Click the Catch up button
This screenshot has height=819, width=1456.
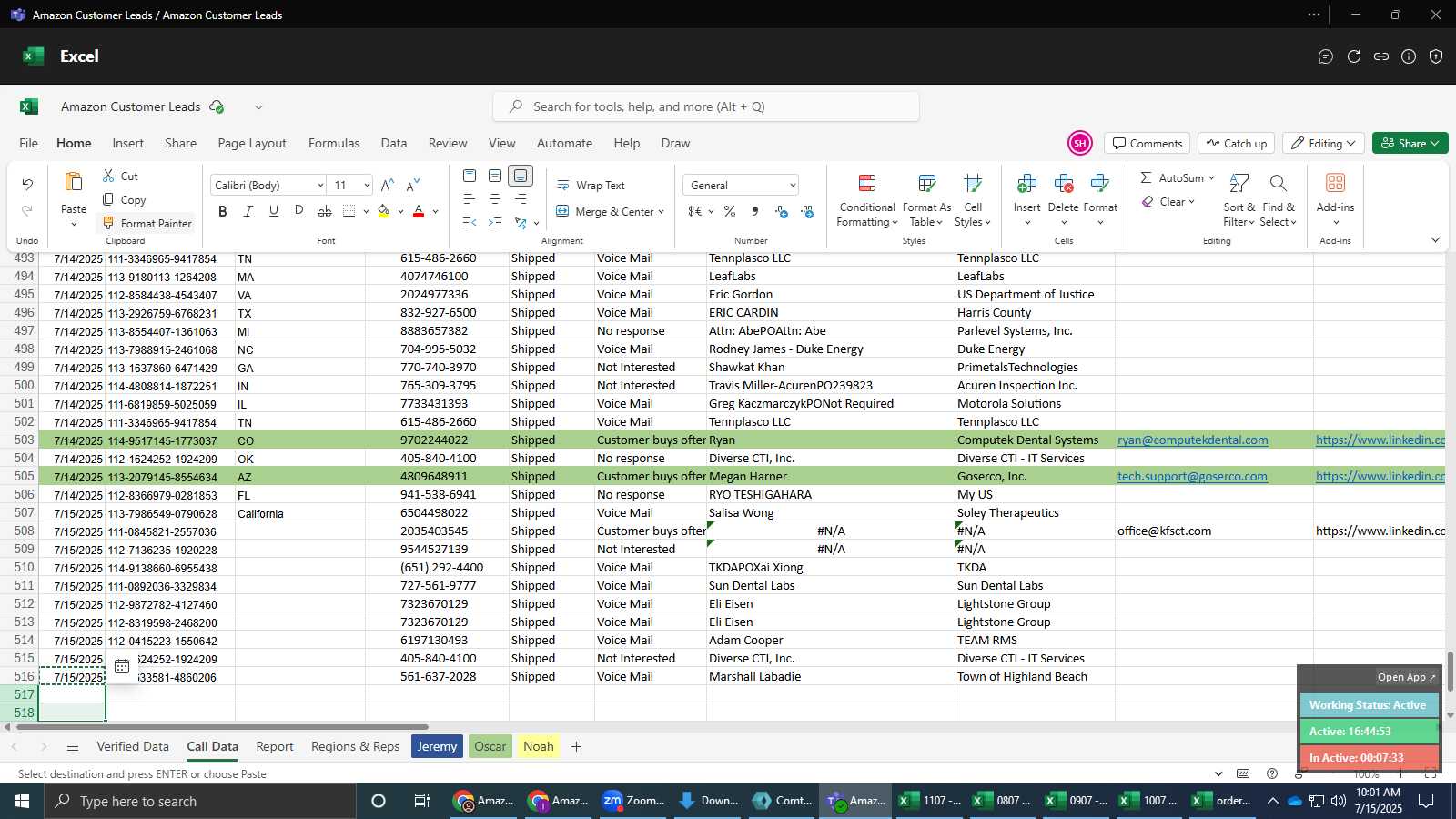(x=1236, y=143)
